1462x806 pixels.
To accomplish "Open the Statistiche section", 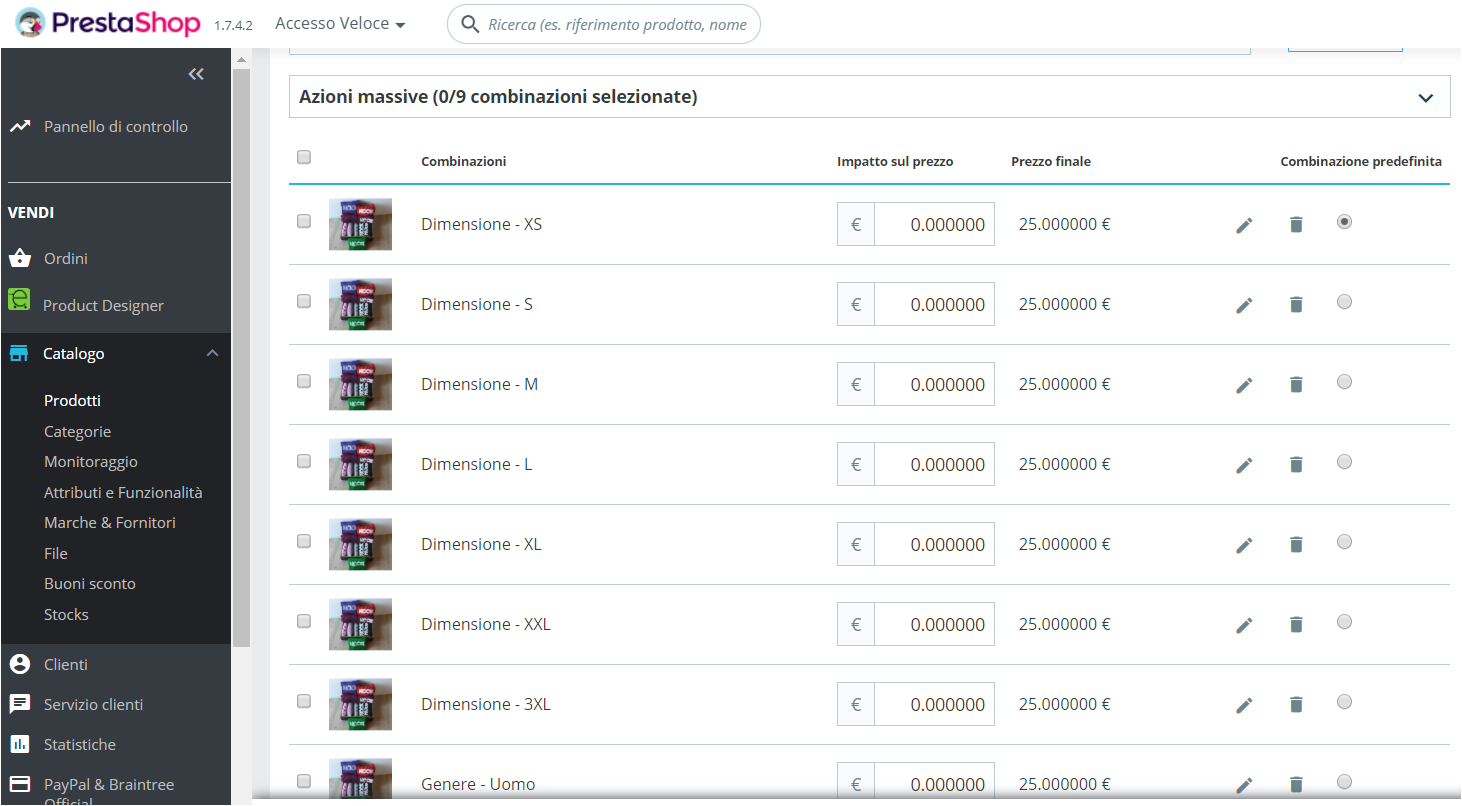I will coord(80,744).
